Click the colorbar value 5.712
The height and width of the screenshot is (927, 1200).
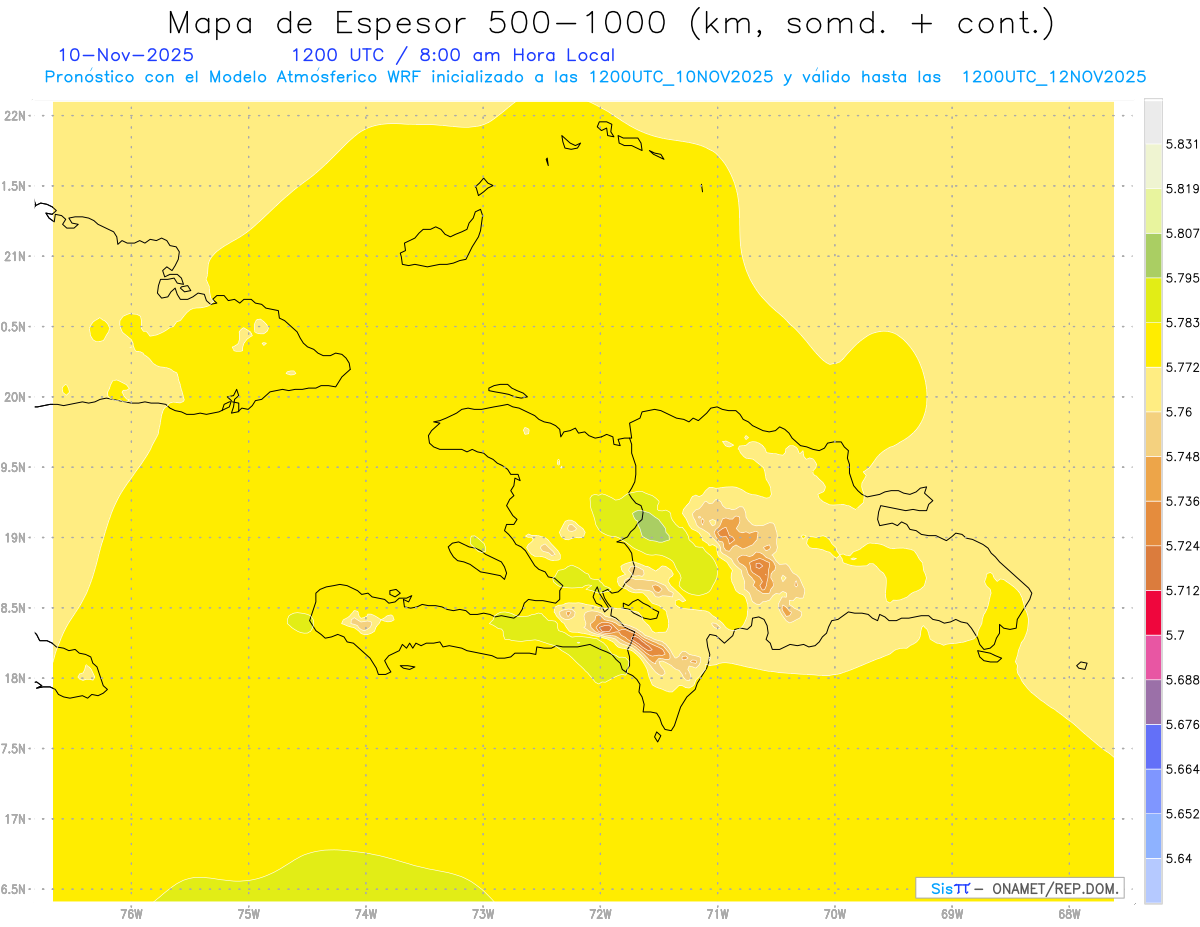[x=1182, y=590]
